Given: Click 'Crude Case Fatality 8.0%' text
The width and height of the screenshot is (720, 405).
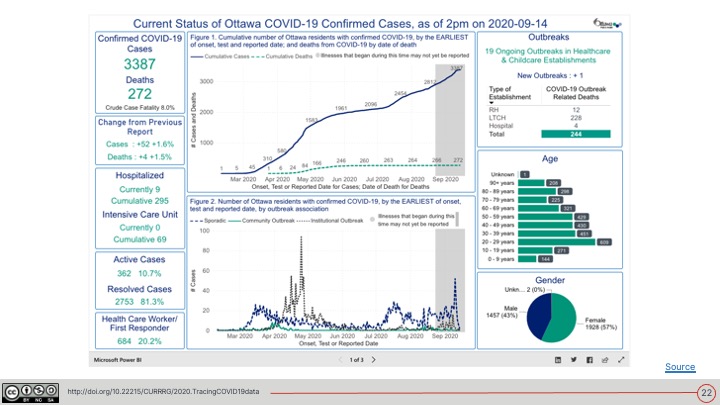Looking at the screenshot, I should click(140, 107).
